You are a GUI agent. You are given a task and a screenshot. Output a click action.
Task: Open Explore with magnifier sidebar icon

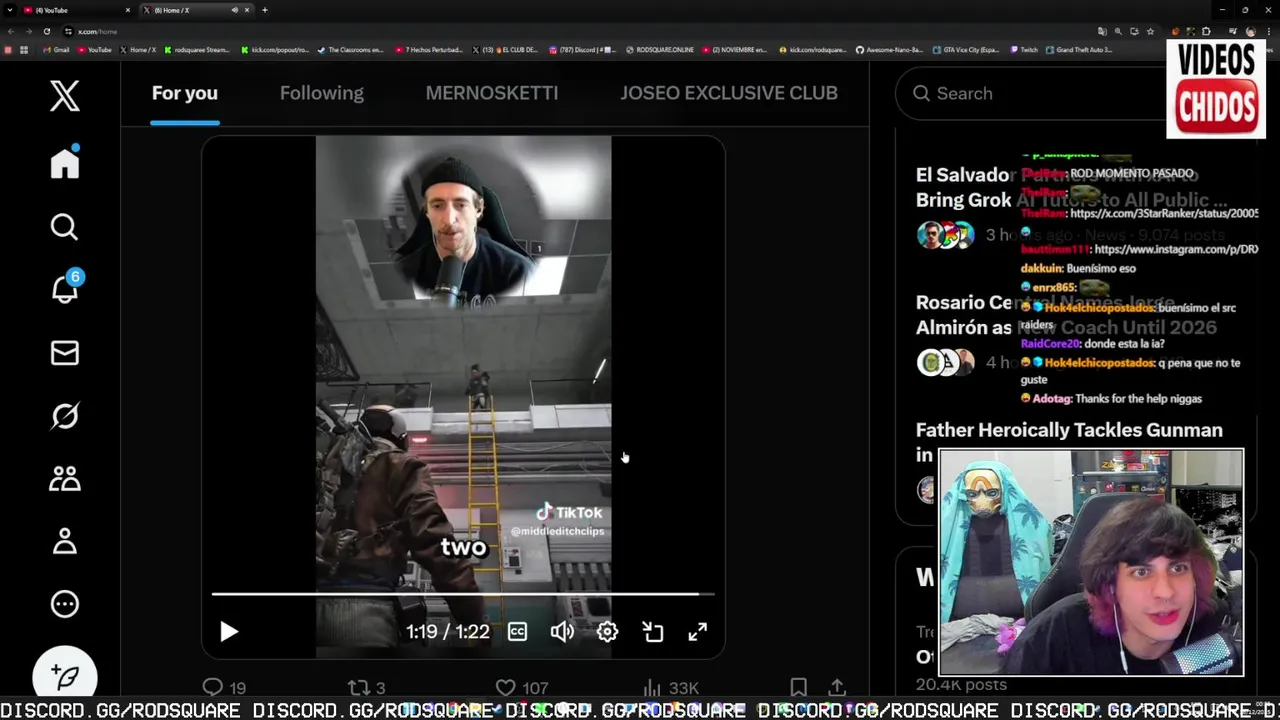[65, 227]
